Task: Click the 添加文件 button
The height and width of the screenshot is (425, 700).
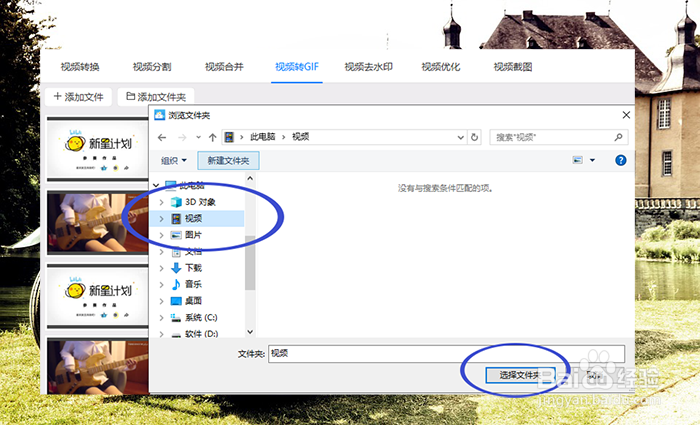Action: pyautogui.click(x=79, y=97)
